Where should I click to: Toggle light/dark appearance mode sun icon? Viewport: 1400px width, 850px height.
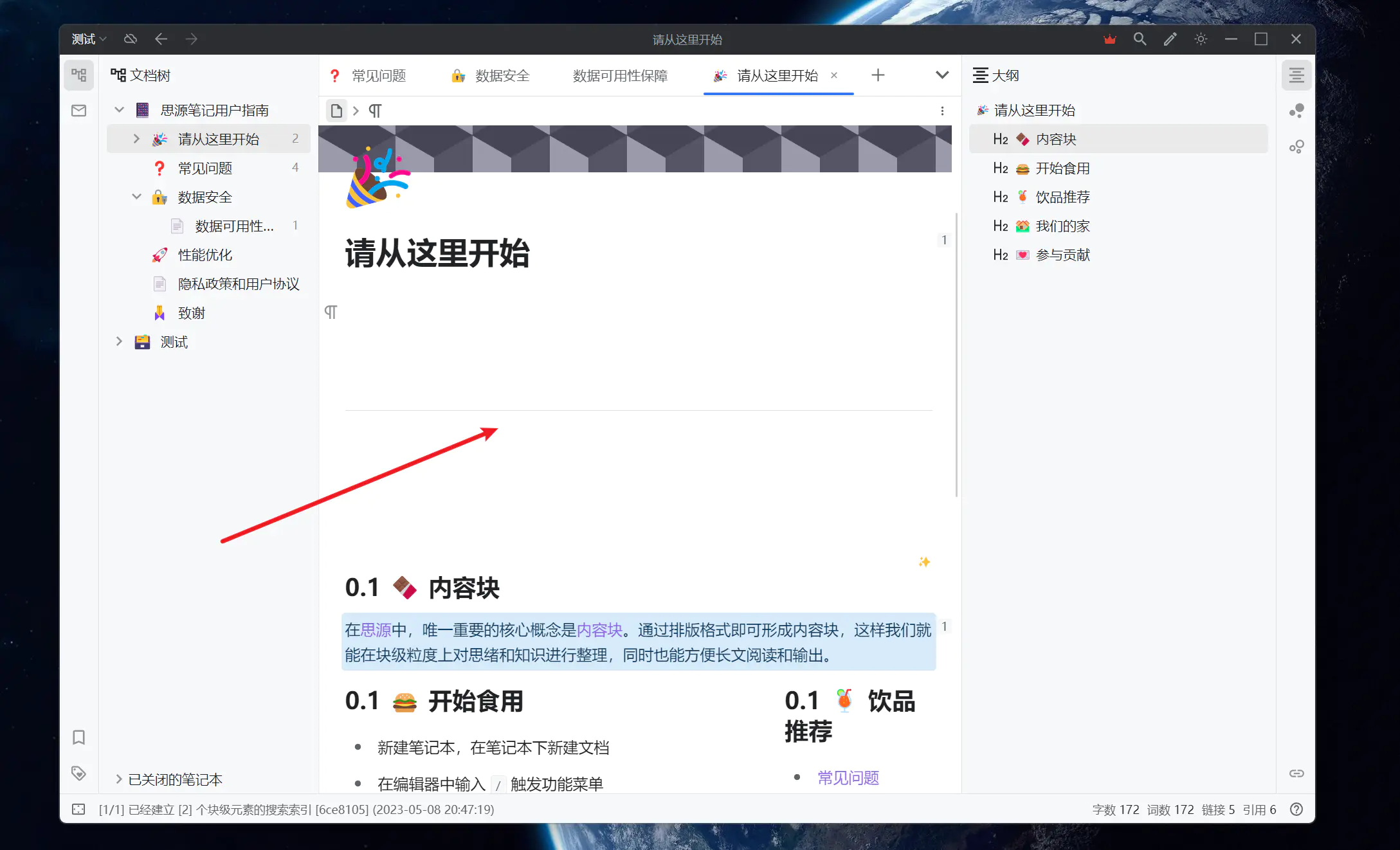pyautogui.click(x=1201, y=39)
